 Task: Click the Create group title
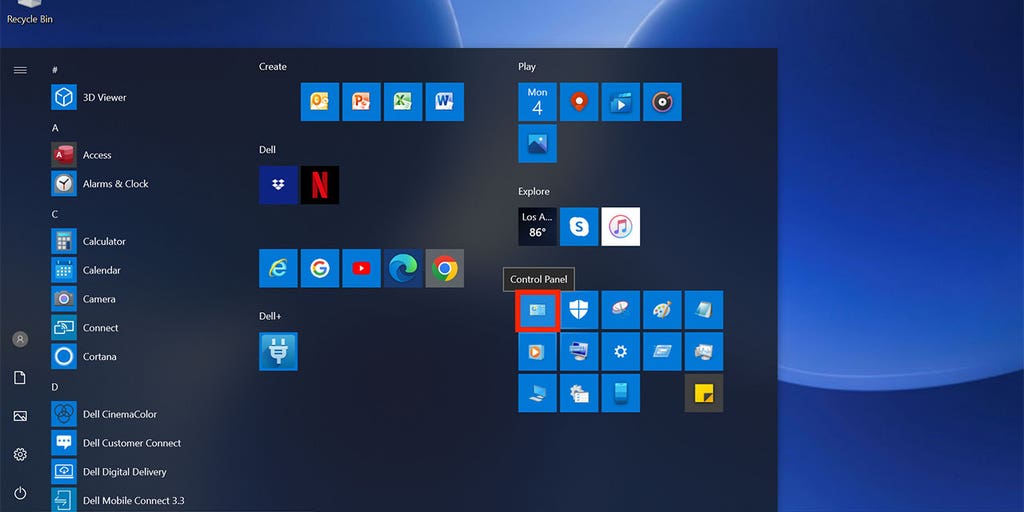coord(272,67)
